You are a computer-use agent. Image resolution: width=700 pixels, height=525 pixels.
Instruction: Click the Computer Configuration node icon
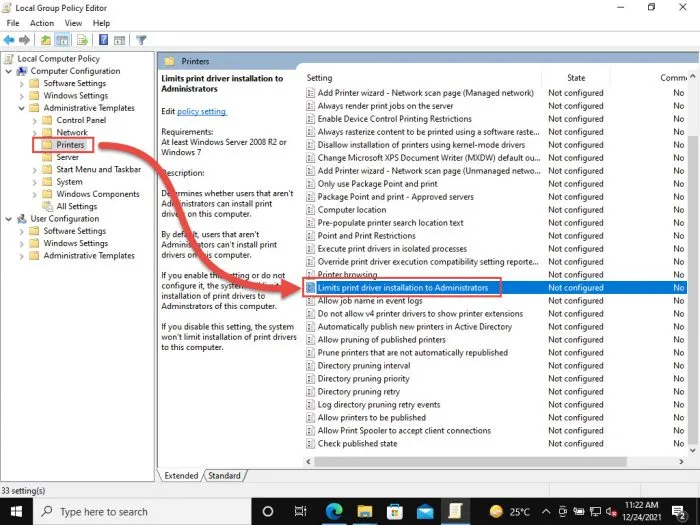point(21,71)
